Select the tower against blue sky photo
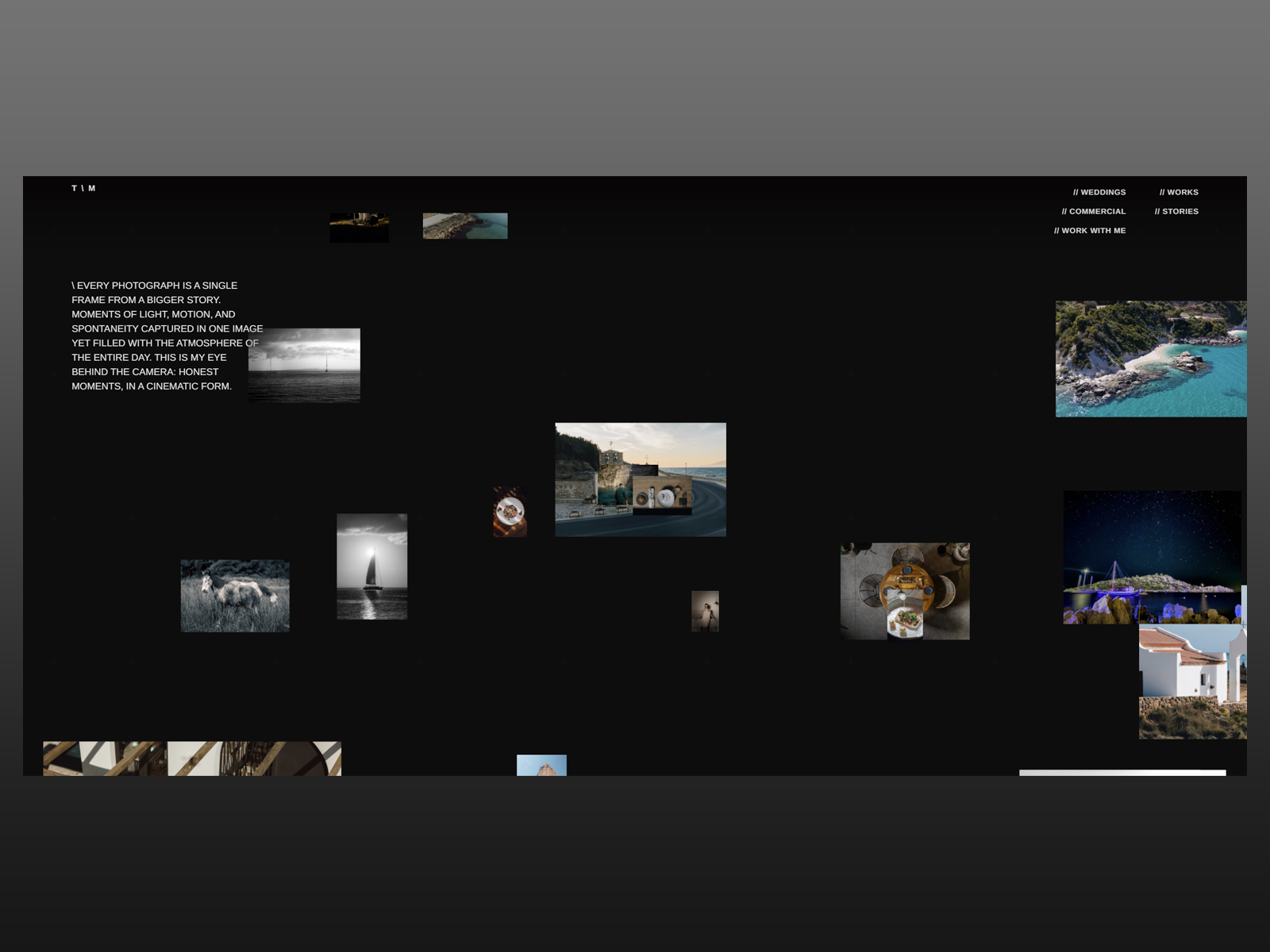This screenshot has height=952, width=1270. tap(541, 765)
